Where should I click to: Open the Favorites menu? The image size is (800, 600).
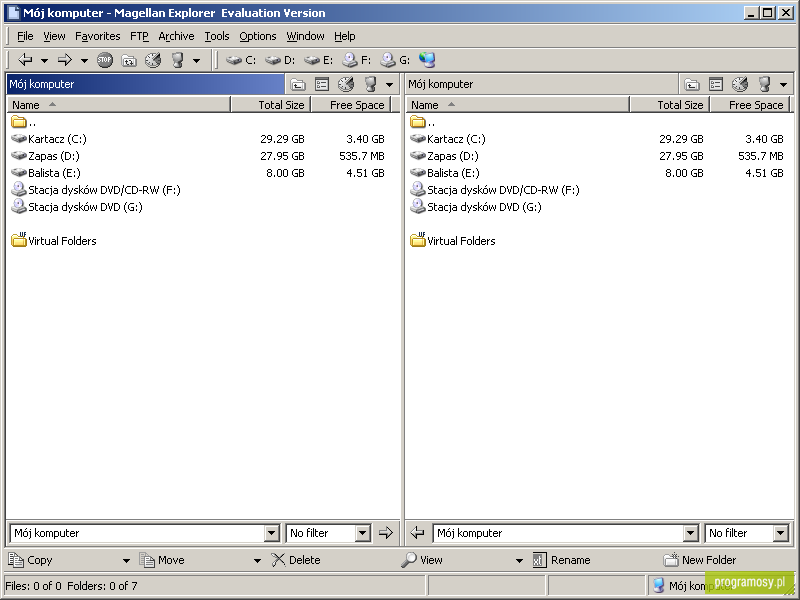point(97,36)
